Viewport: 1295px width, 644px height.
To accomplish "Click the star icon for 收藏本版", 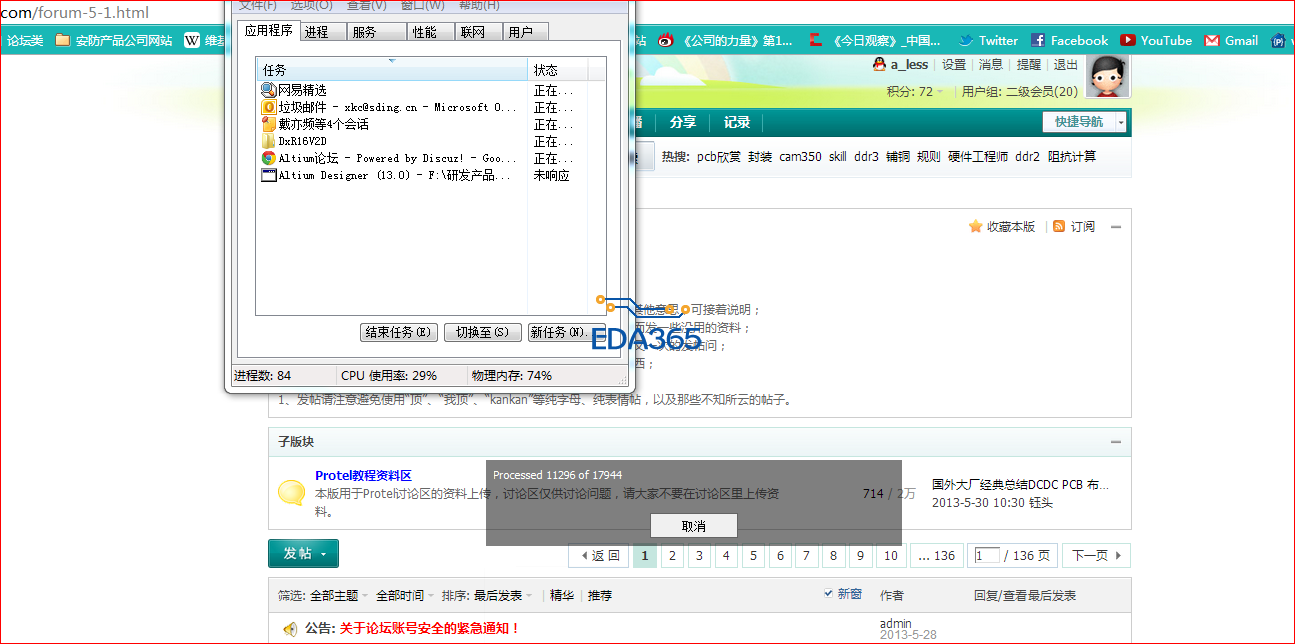I will click(x=975, y=227).
